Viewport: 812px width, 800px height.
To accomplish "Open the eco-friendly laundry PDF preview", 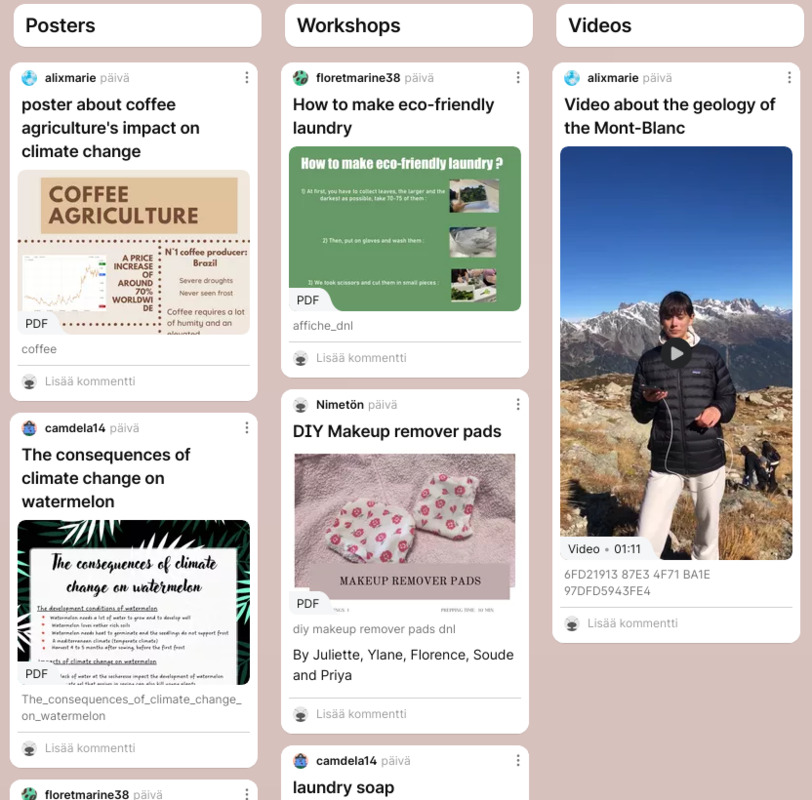I will coord(405,229).
